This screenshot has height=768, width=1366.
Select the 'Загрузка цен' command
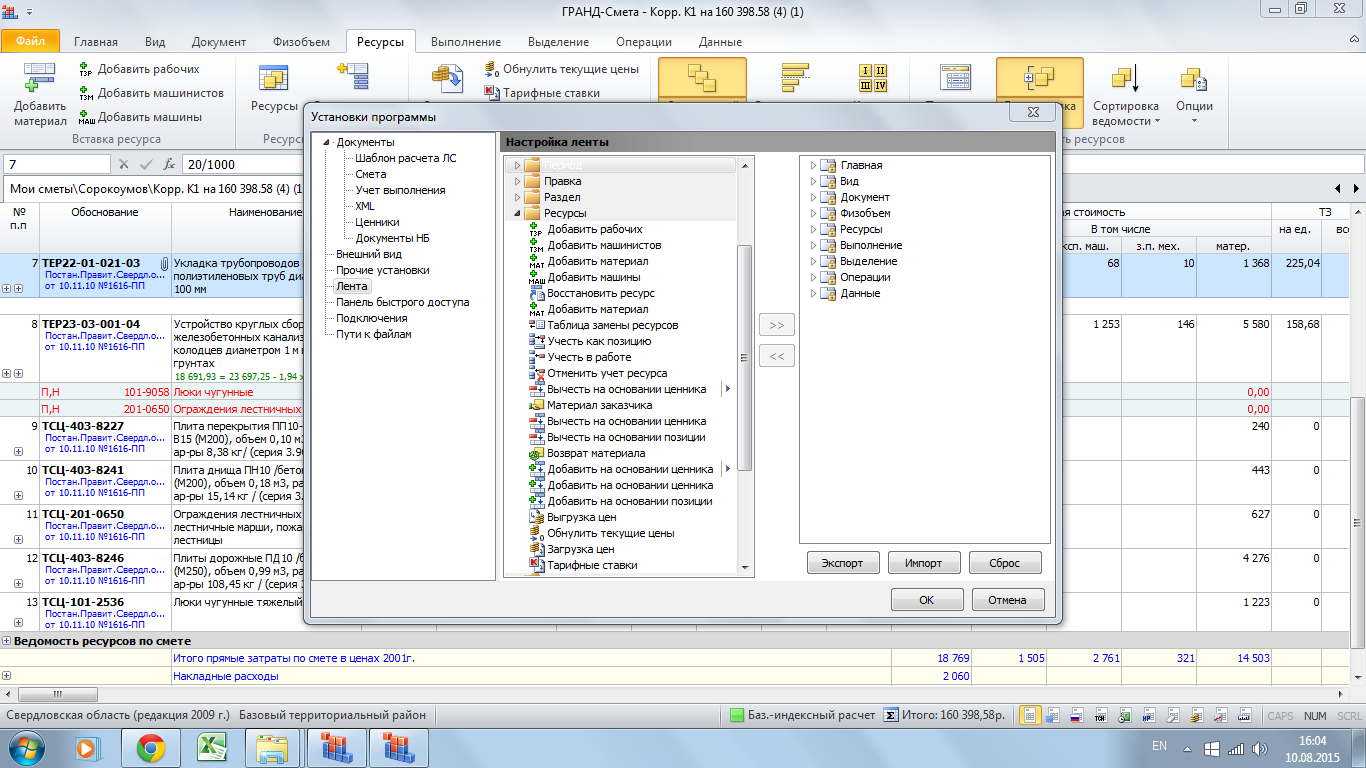[x=571, y=549]
